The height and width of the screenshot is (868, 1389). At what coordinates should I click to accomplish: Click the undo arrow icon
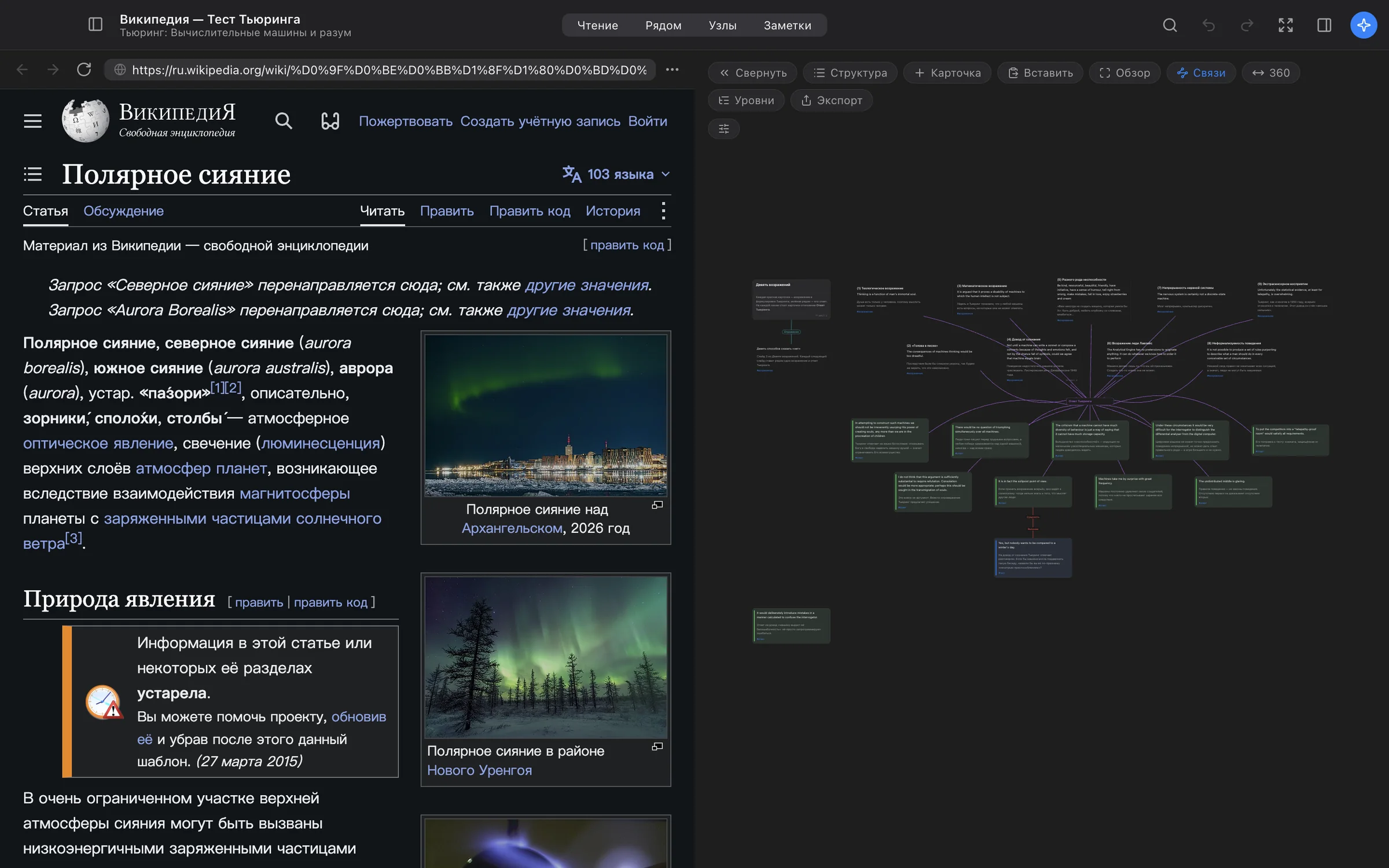tap(1208, 25)
